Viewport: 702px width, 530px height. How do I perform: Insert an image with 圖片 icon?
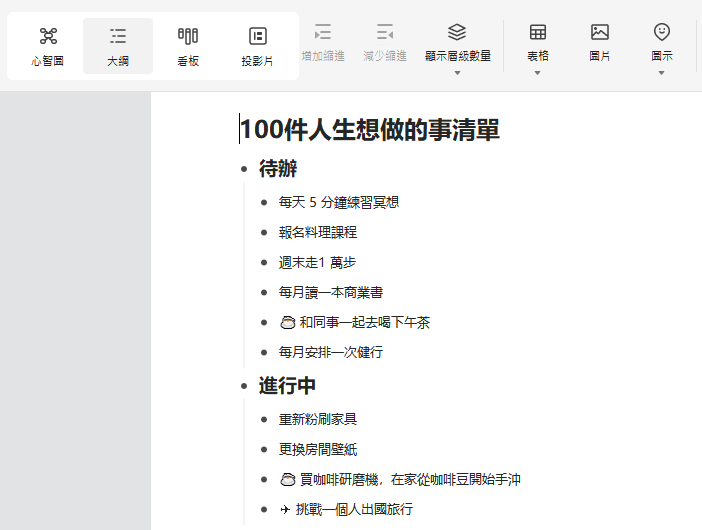coord(599,32)
